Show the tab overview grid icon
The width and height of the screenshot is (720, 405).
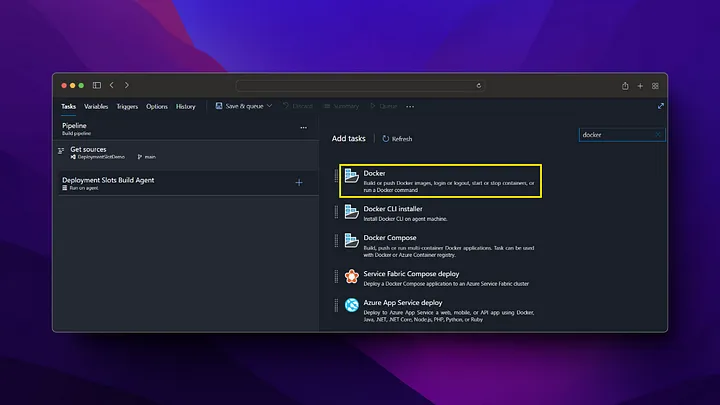(655, 86)
